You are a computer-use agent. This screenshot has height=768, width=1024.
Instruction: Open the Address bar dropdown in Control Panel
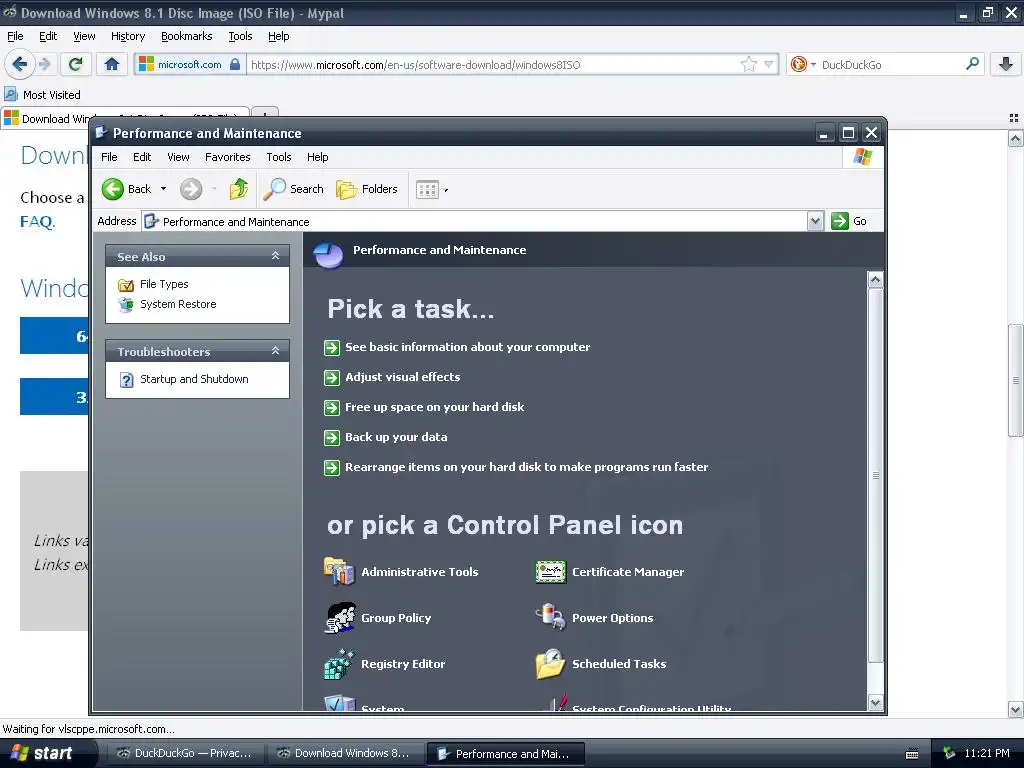[x=815, y=221]
